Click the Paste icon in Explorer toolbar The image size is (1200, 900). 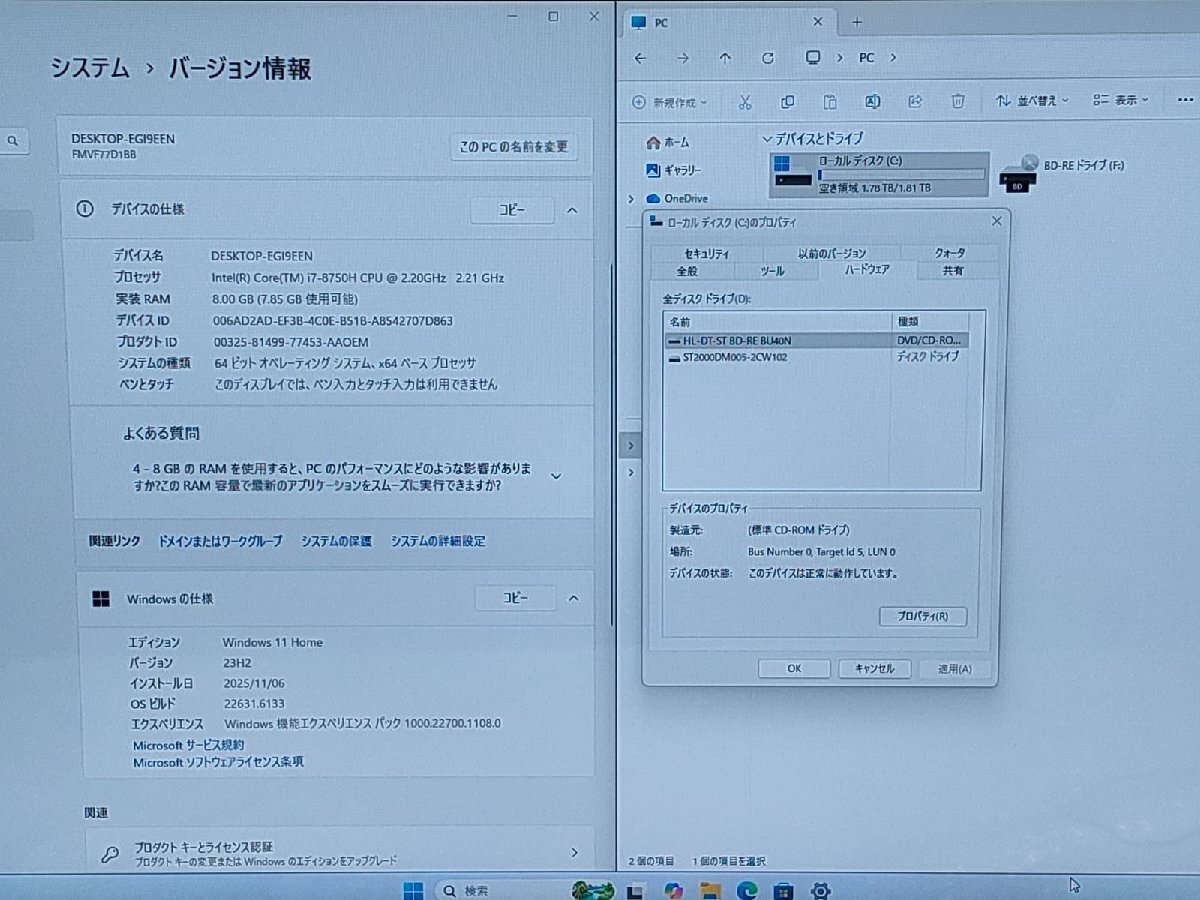[830, 101]
